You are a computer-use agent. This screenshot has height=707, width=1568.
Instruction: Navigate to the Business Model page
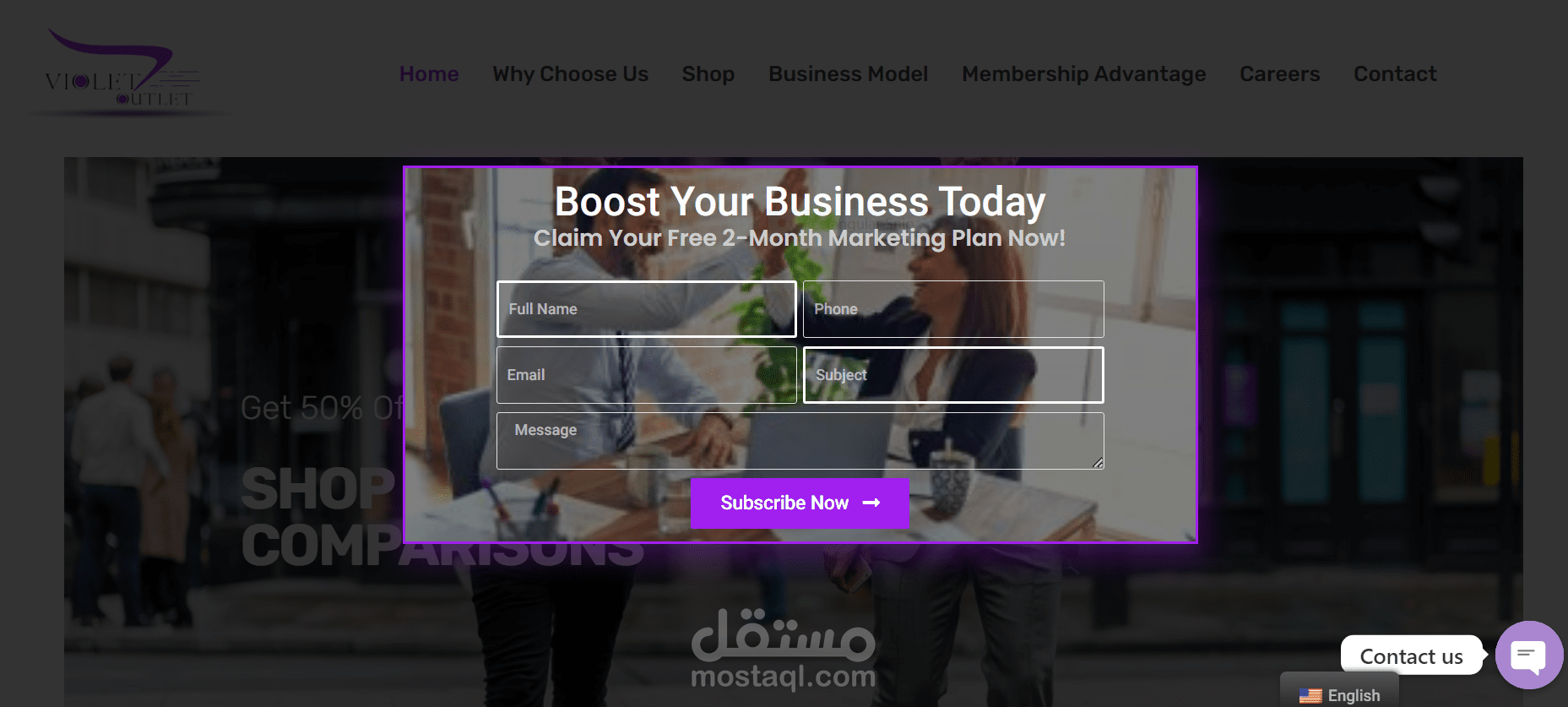pos(849,74)
